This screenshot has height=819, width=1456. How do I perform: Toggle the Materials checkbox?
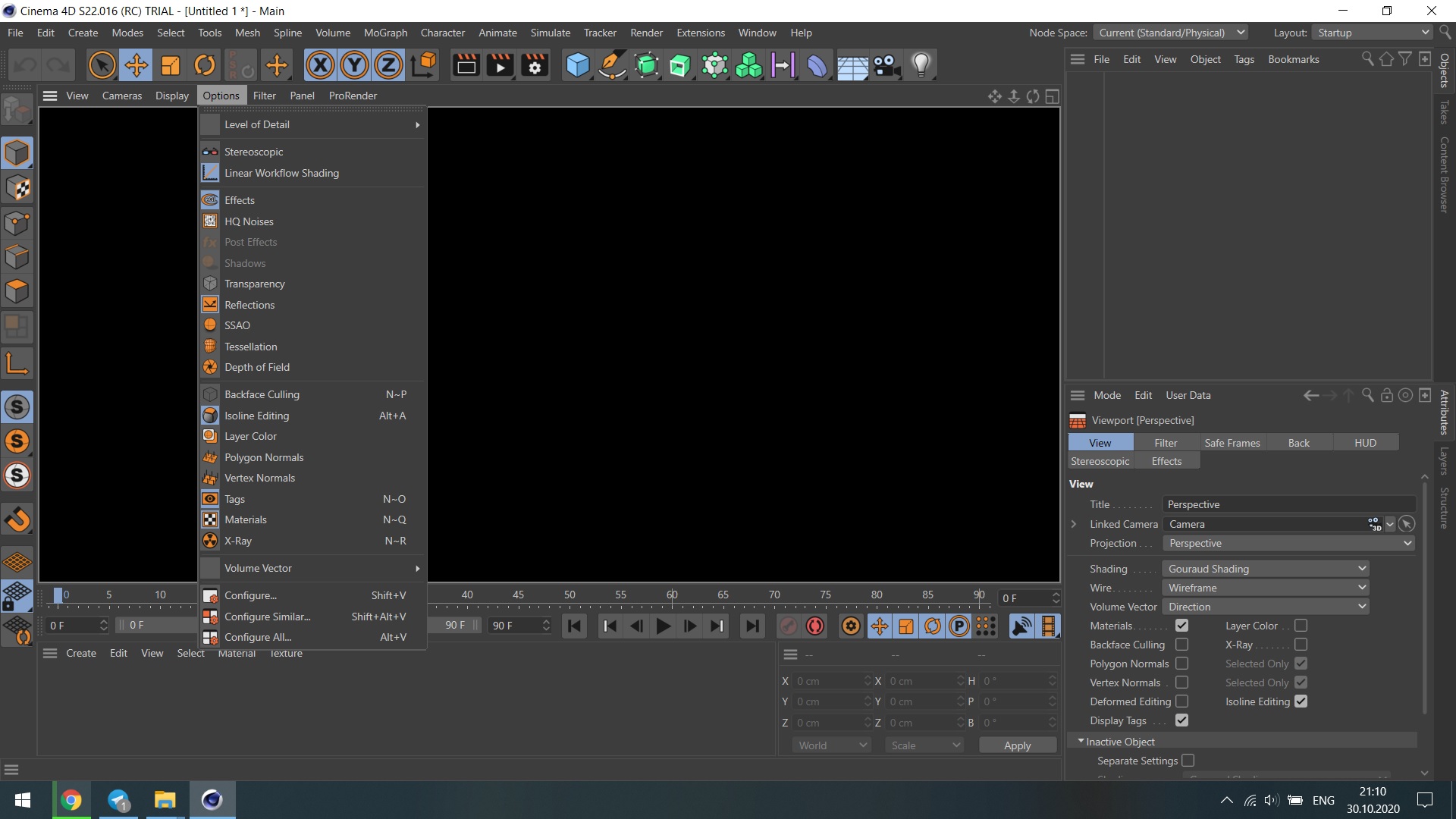click(1181, 626)
